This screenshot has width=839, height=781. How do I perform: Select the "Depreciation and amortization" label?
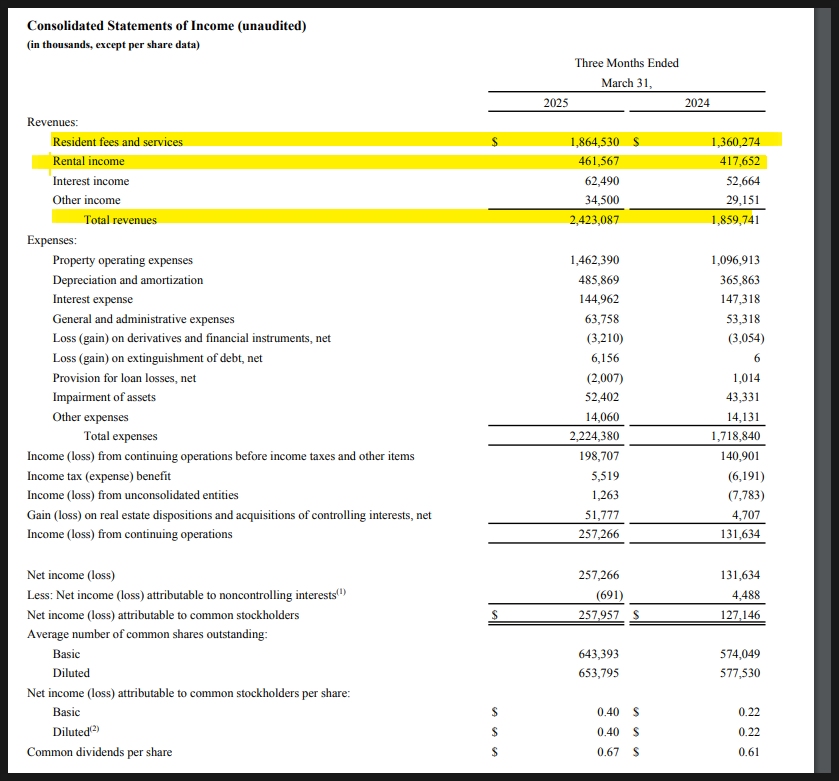coord(128,280)
